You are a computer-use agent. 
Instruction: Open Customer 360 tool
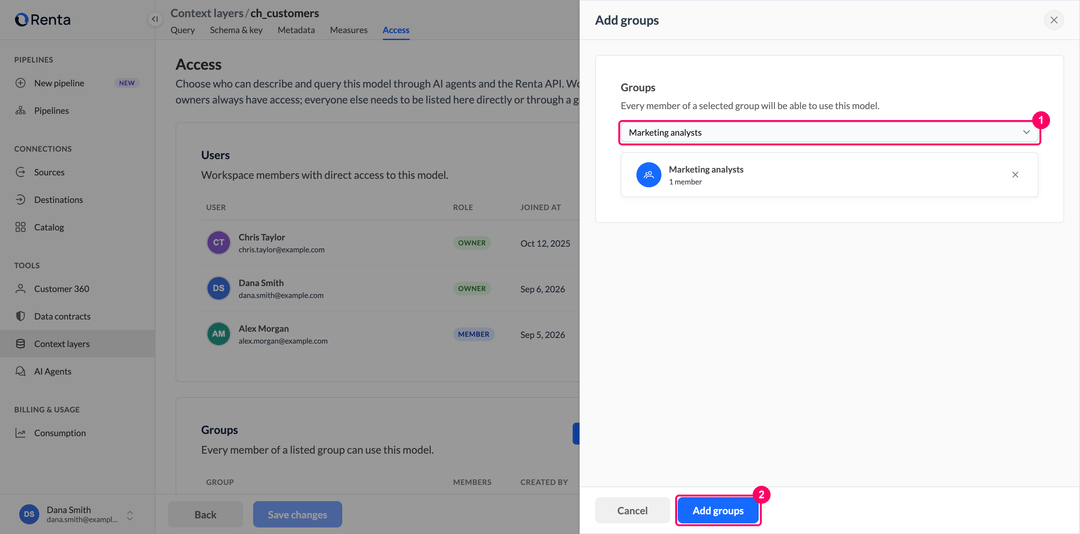77,289
